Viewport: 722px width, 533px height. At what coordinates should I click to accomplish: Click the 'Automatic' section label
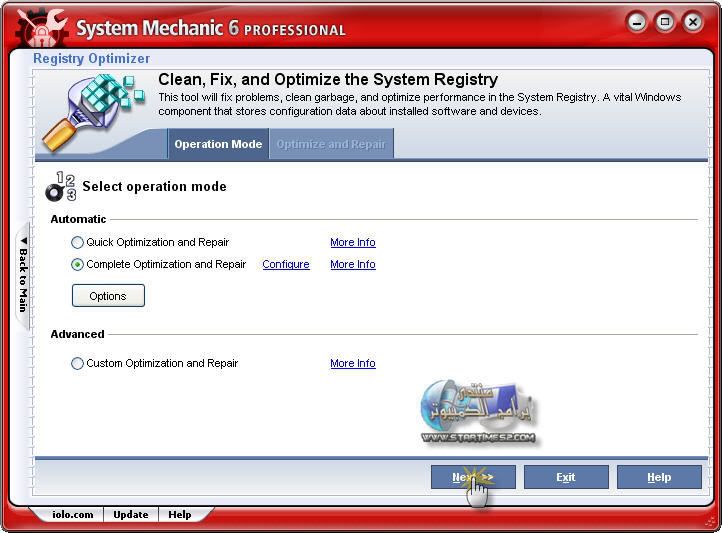[x=78, y=219]
